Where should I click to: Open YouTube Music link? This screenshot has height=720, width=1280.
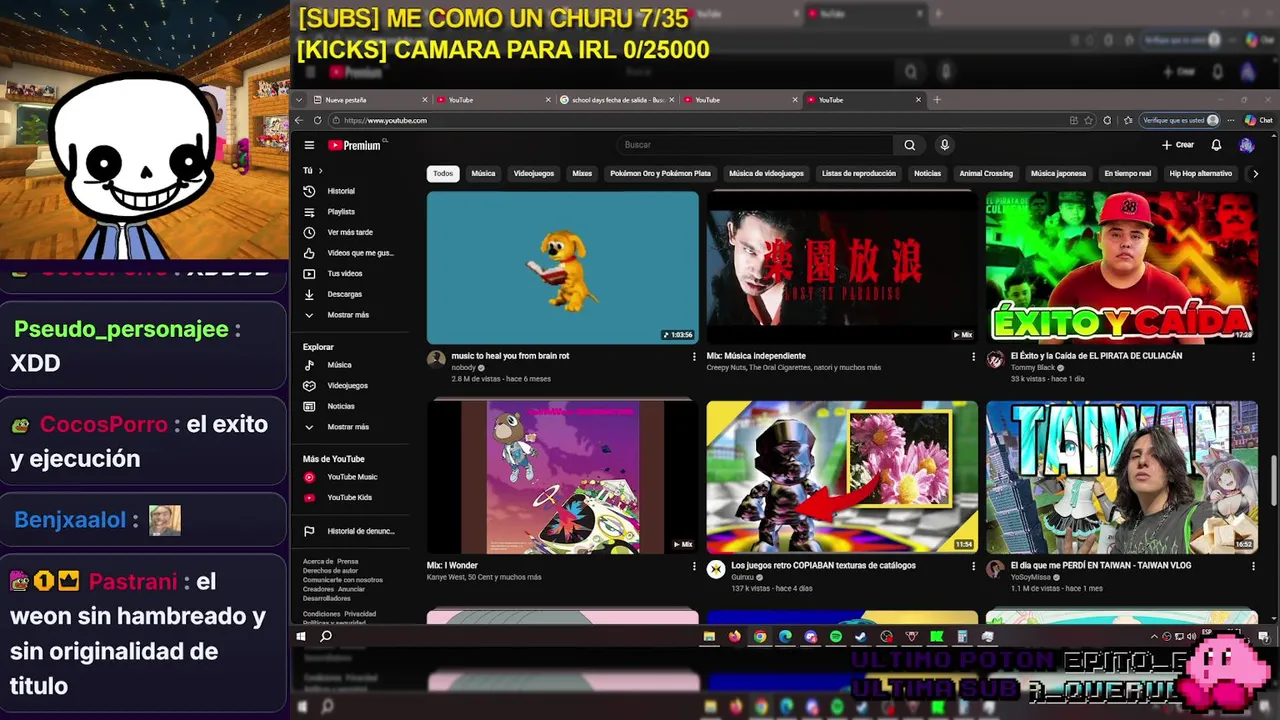(x=349, y=477)
